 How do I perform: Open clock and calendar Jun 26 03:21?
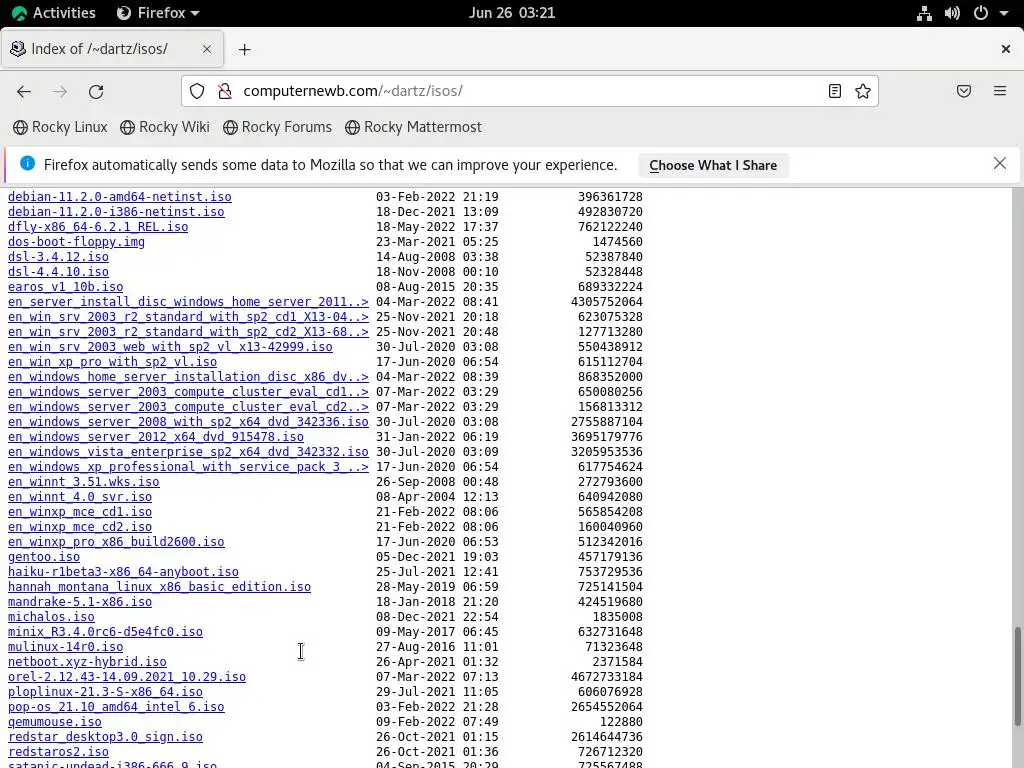512,13
